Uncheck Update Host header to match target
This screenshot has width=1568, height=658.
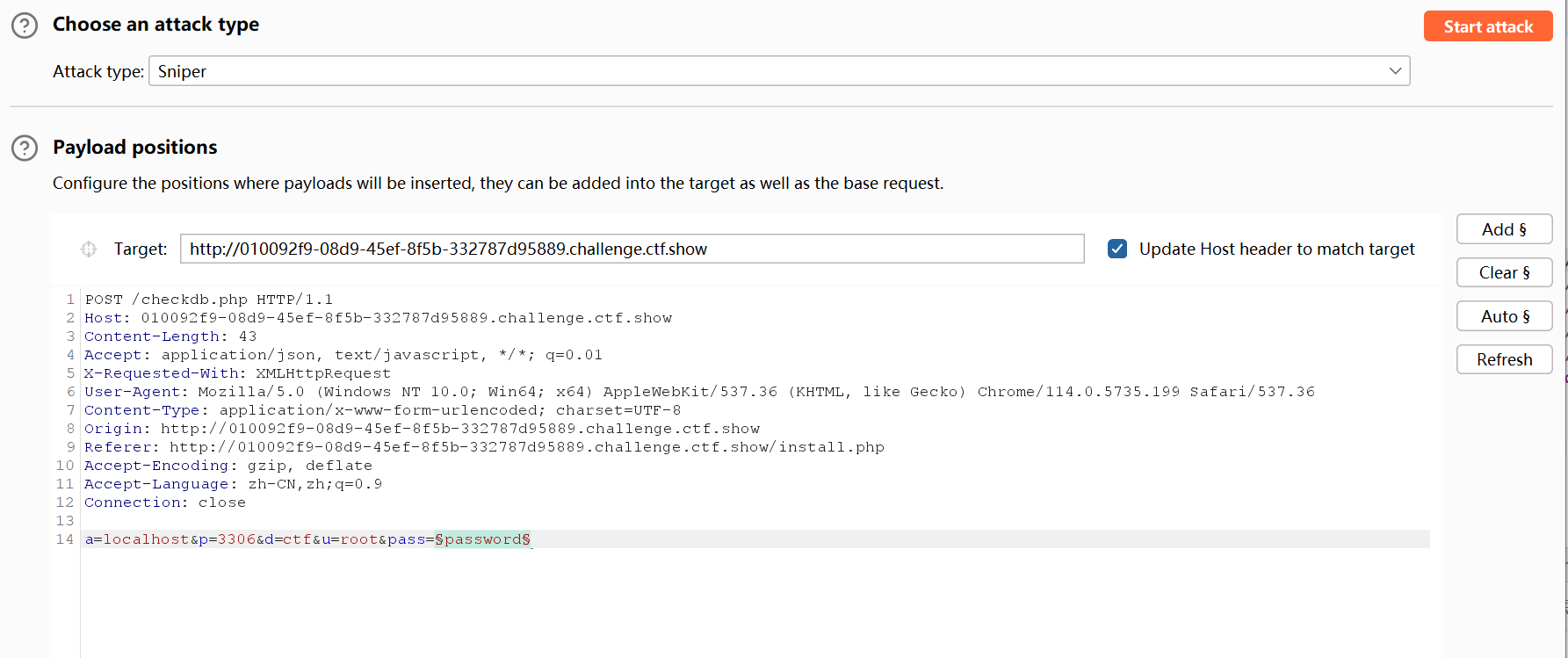pyautogui.click(x=1117, y=249)
